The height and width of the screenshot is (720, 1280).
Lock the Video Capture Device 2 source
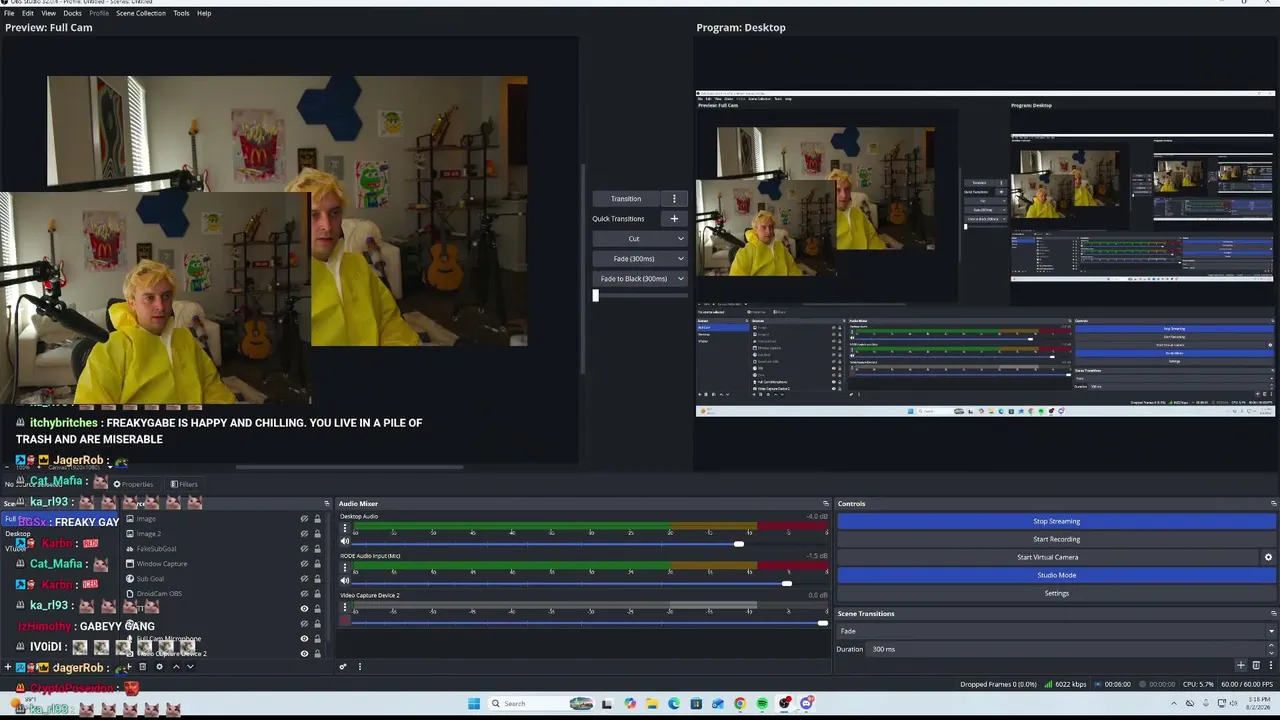318,654
